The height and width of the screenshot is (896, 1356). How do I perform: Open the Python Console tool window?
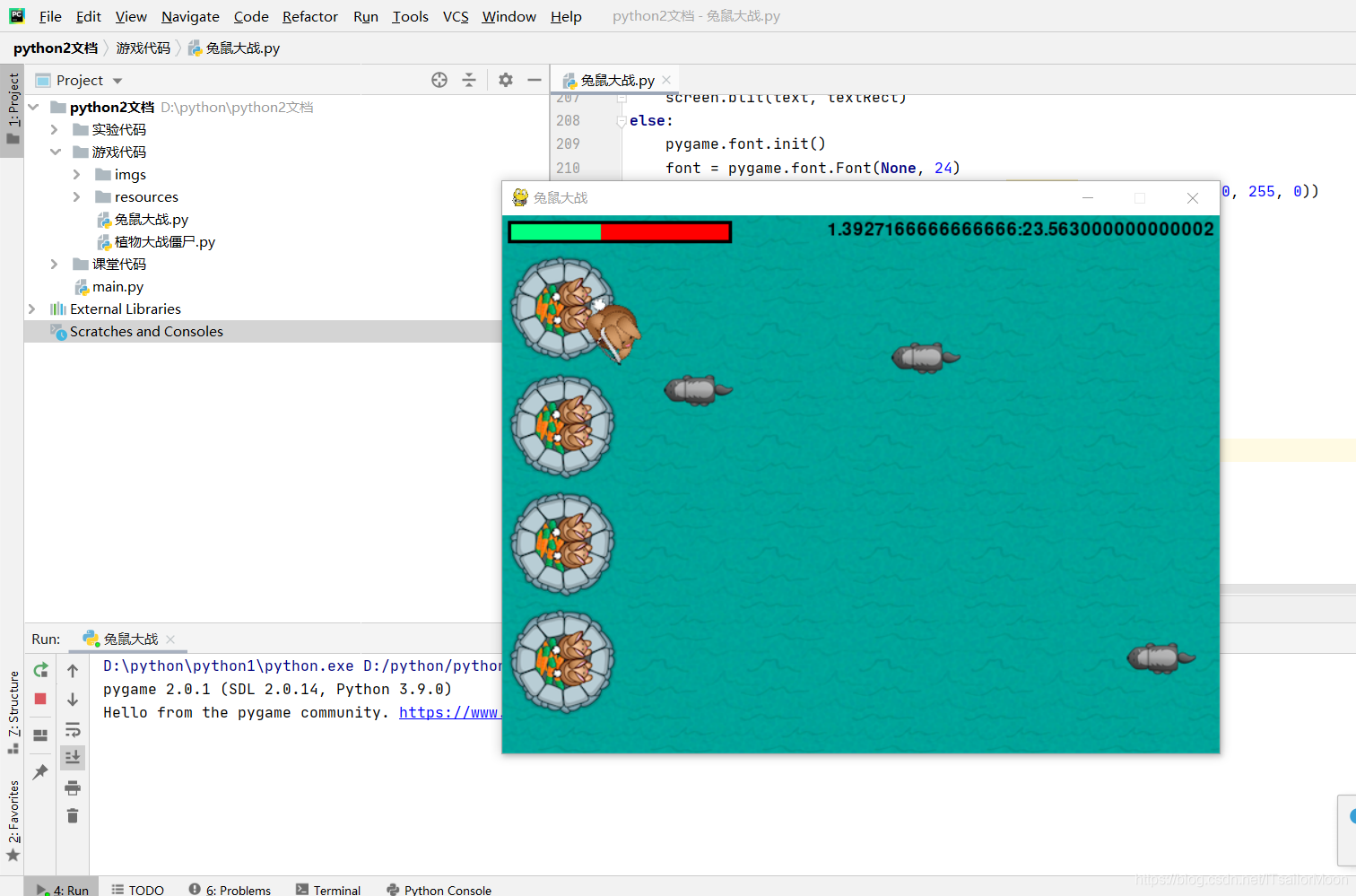(439, 890)
